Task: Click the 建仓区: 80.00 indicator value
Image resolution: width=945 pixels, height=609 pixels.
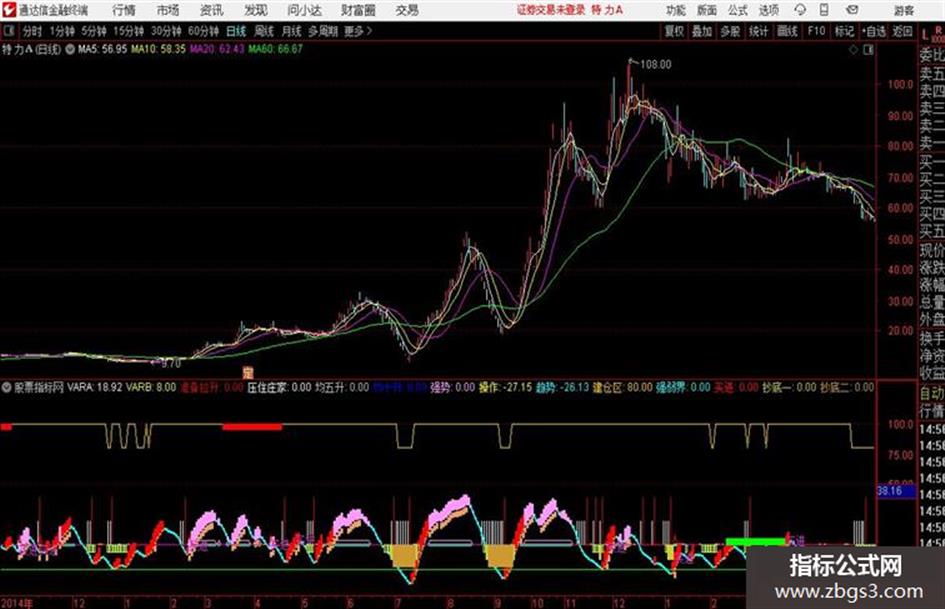Action: pos(623,387)
